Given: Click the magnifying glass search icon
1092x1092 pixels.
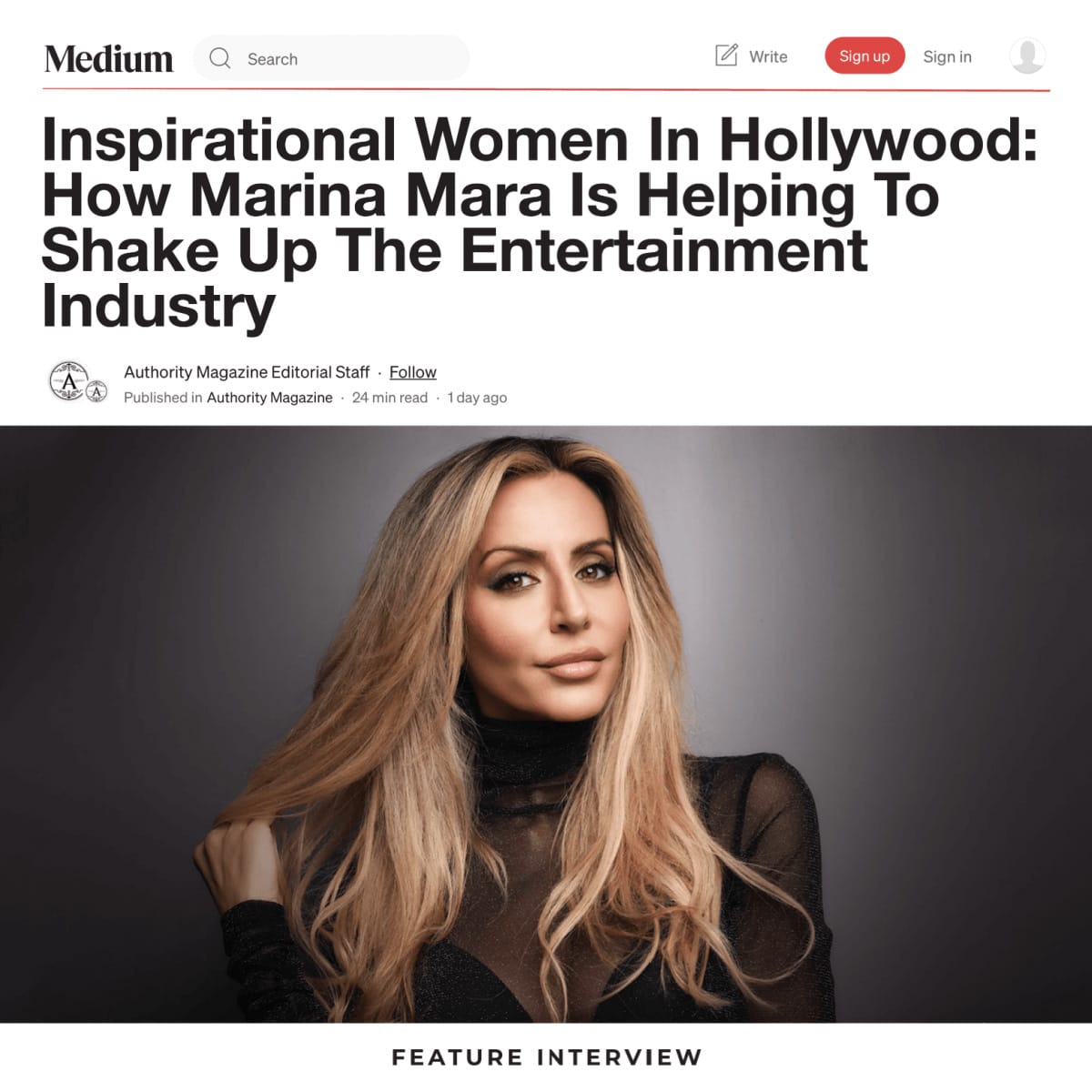Looking at the screenshot, I should point(220,58).
